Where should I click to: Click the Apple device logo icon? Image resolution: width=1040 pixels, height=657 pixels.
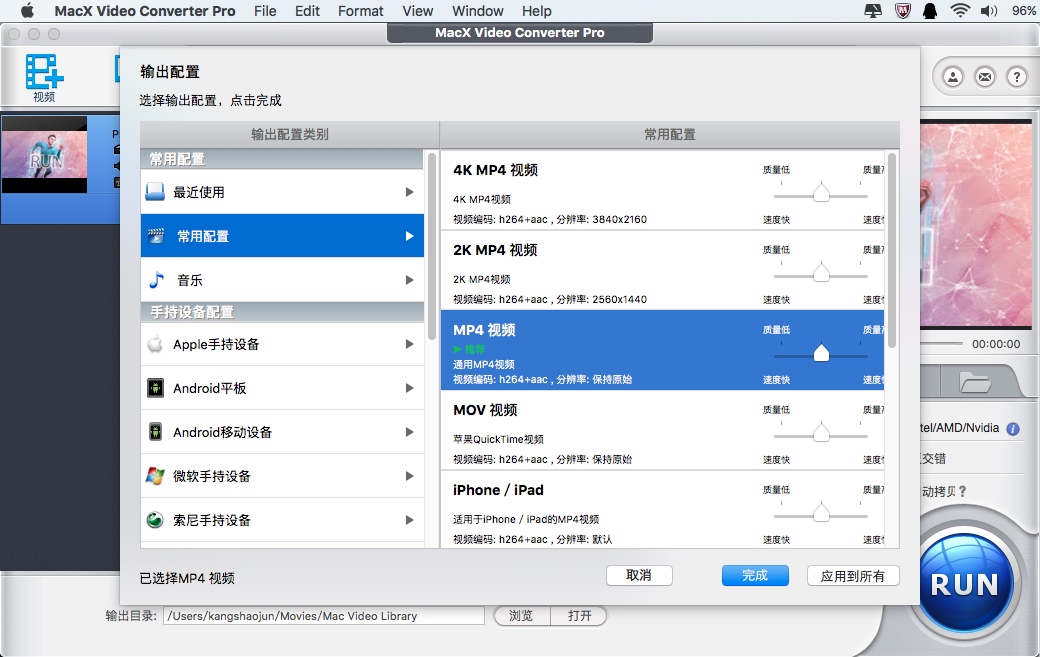tap(155, 344)
